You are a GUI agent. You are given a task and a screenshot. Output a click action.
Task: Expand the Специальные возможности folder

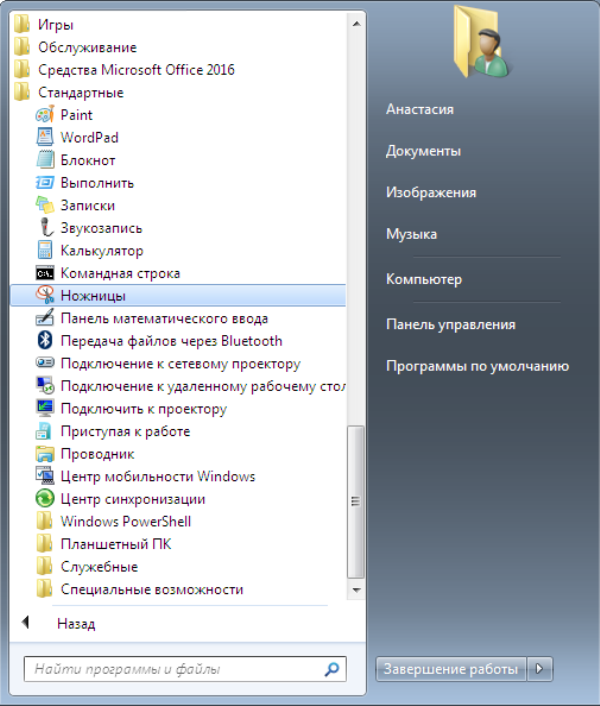[140, 589]
